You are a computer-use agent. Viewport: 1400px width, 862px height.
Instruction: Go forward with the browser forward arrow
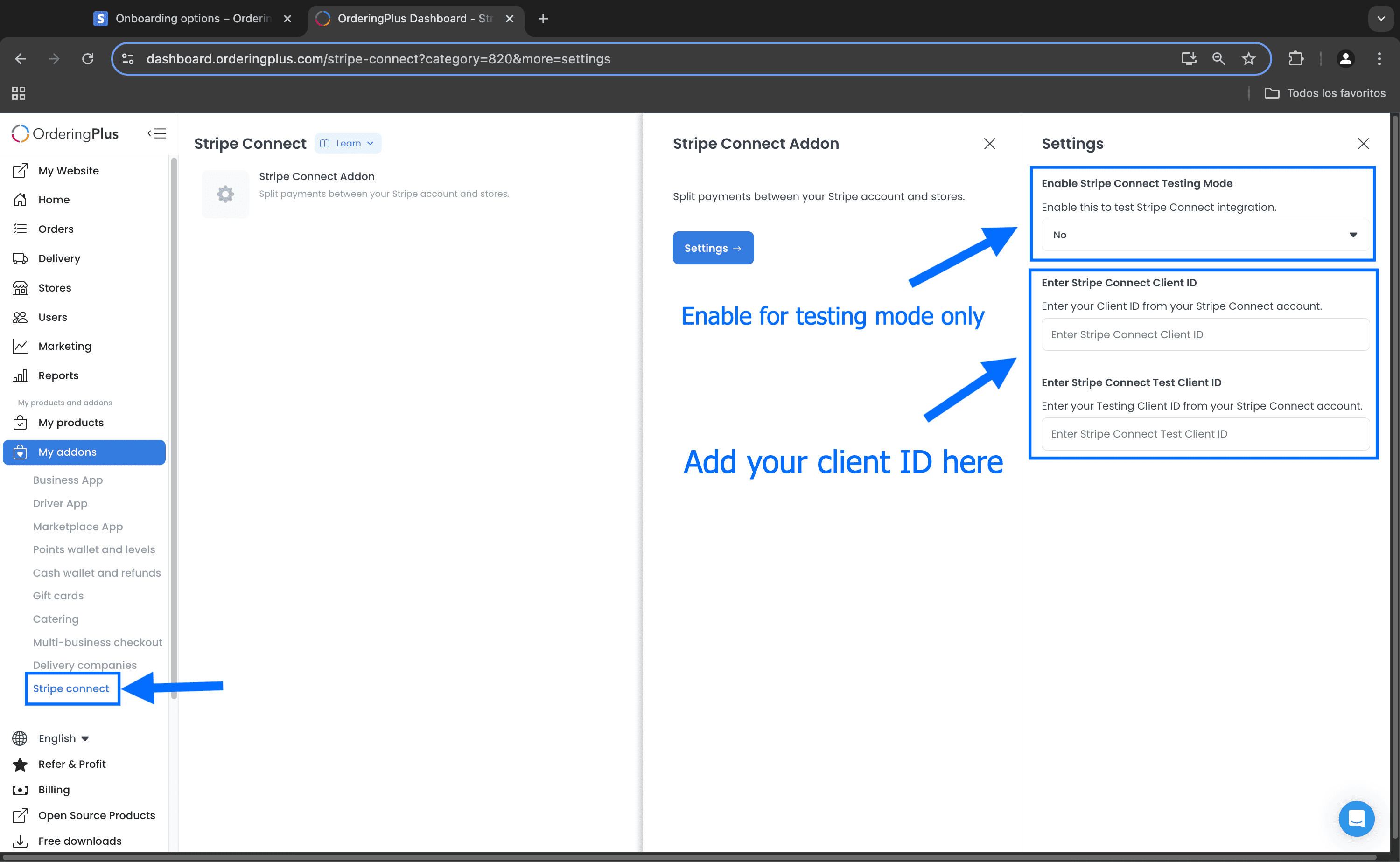click(x=54, y=59)
